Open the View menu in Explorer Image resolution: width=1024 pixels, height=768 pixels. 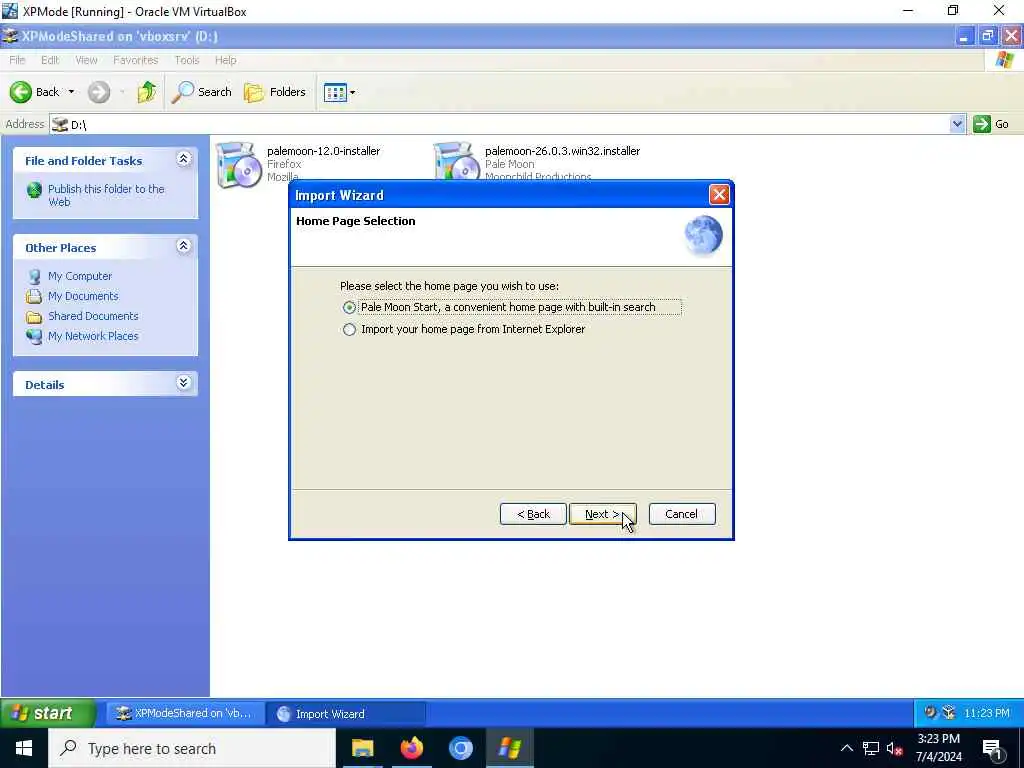(86, 60)
